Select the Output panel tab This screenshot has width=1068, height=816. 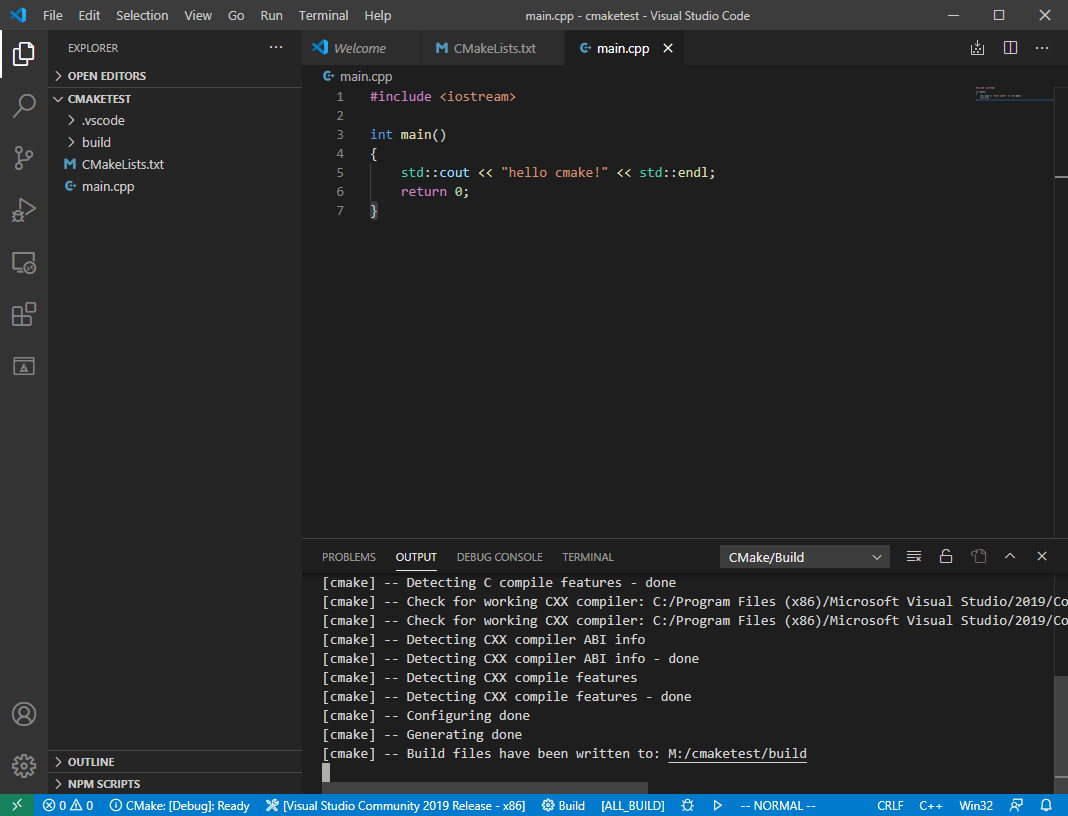(x=416, y=557)
